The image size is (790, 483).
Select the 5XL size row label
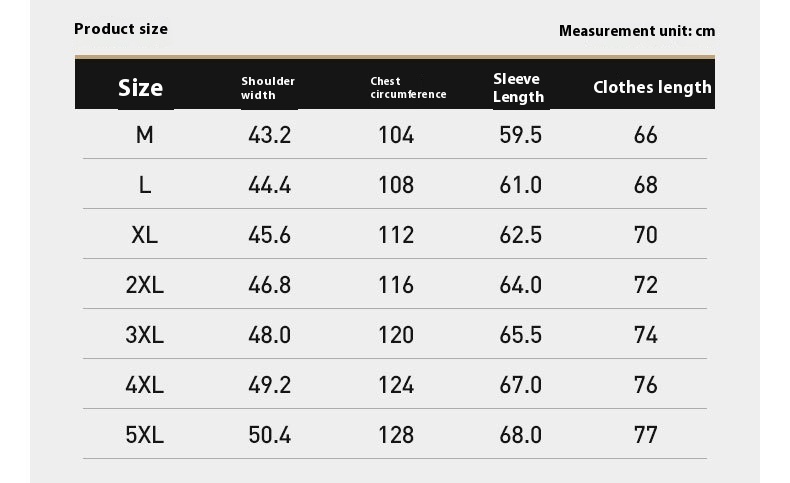tap(145, 435)
